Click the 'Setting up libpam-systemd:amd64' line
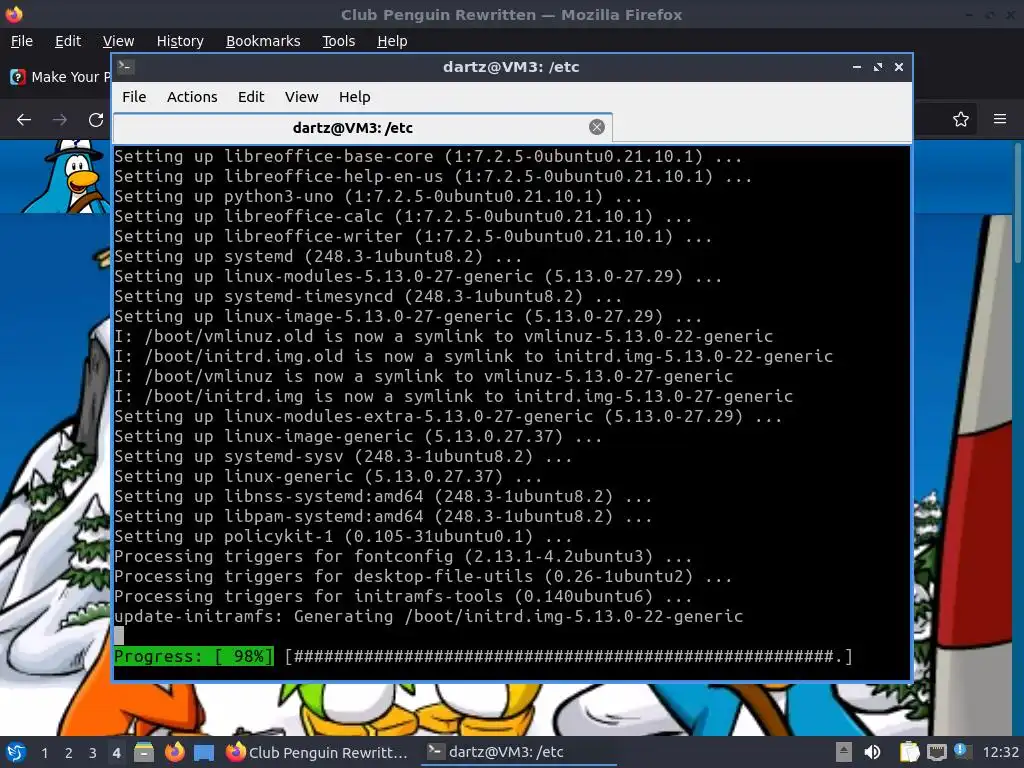This screenshot has height=768, width=1024. tap(383, 517)
